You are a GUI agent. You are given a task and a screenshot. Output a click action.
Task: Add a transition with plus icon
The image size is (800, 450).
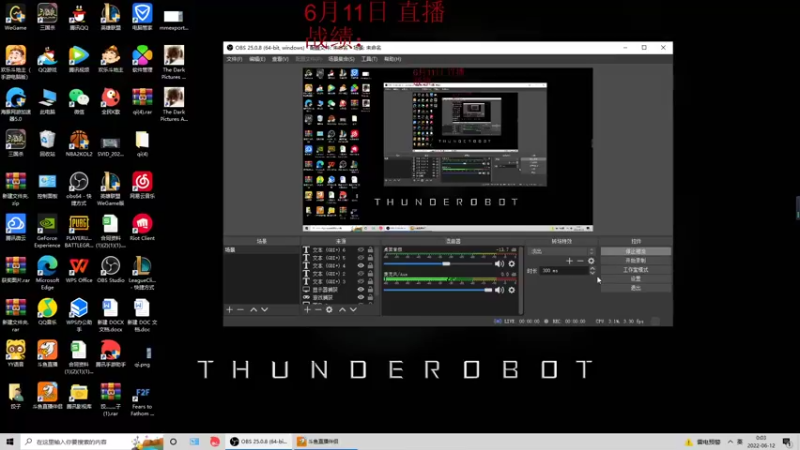click(x=569, y=261)
